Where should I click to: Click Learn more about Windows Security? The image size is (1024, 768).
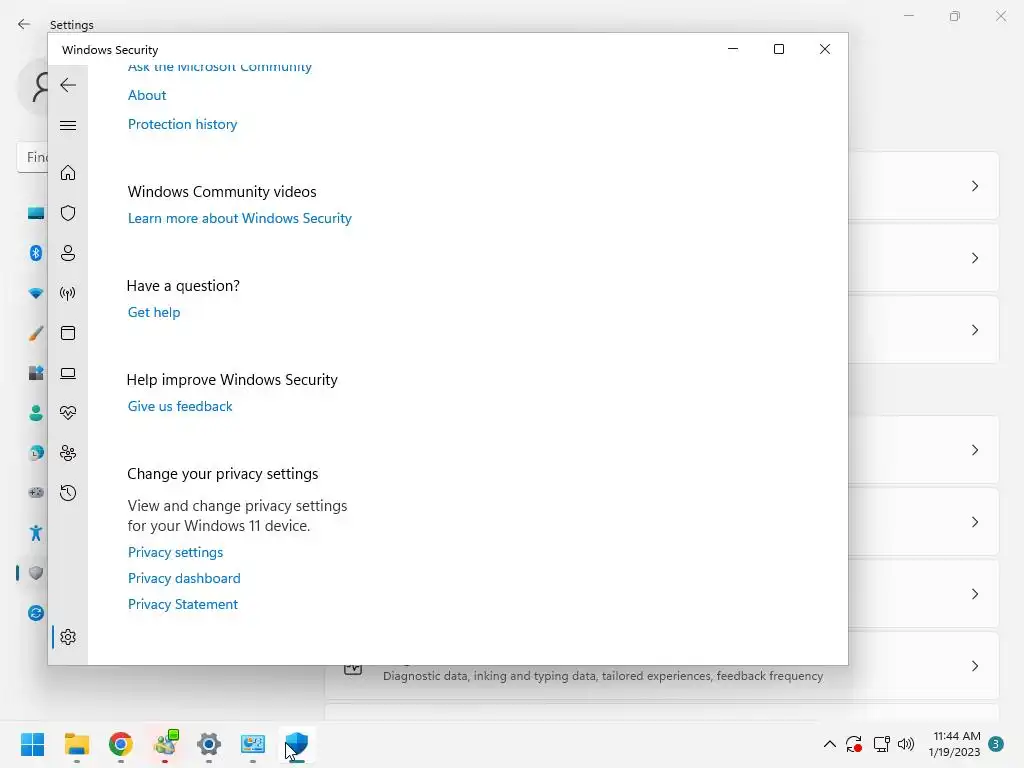tap(240, 218)
